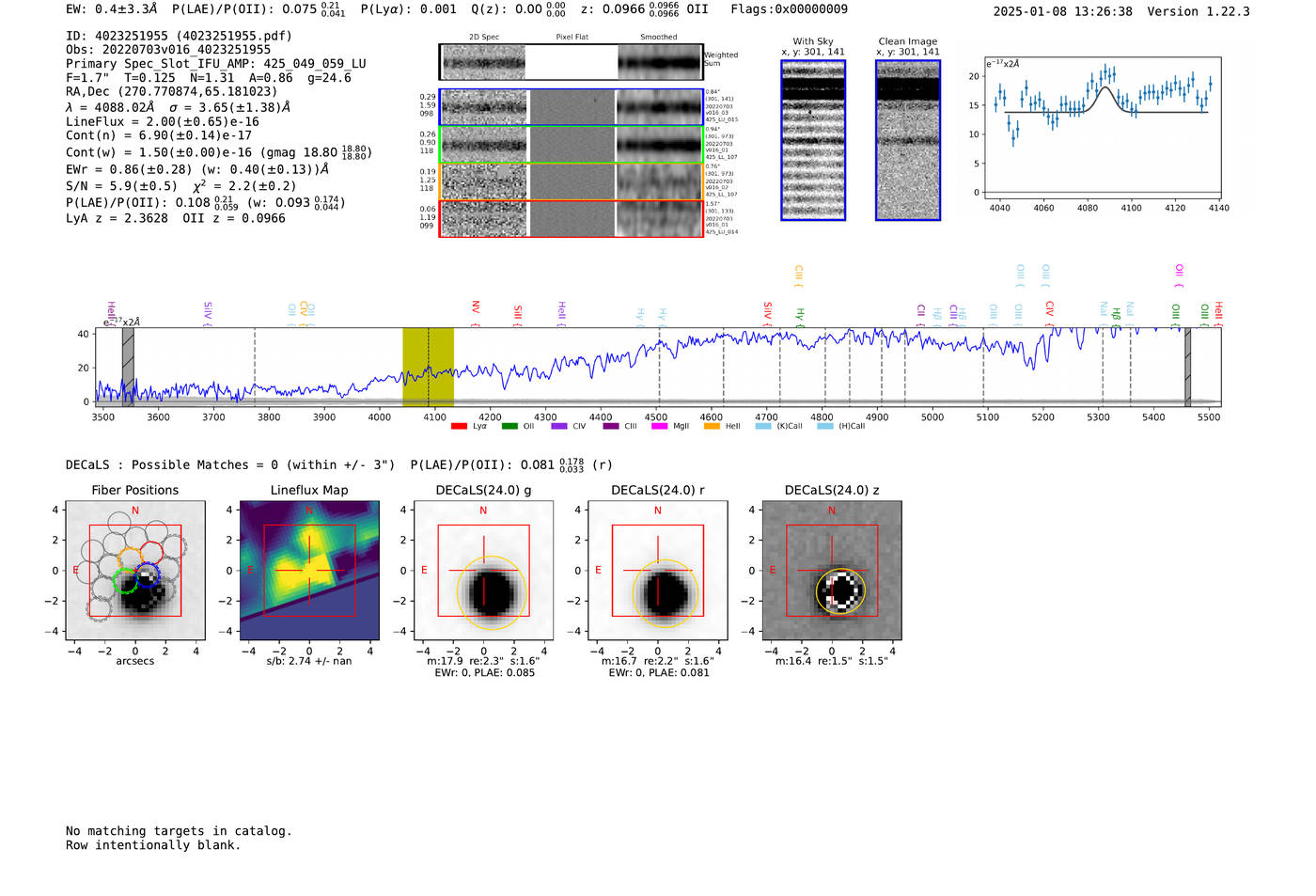Select 'No matching targets in catalog.' text
The image size is (1316, 896).
pos(179,831)
